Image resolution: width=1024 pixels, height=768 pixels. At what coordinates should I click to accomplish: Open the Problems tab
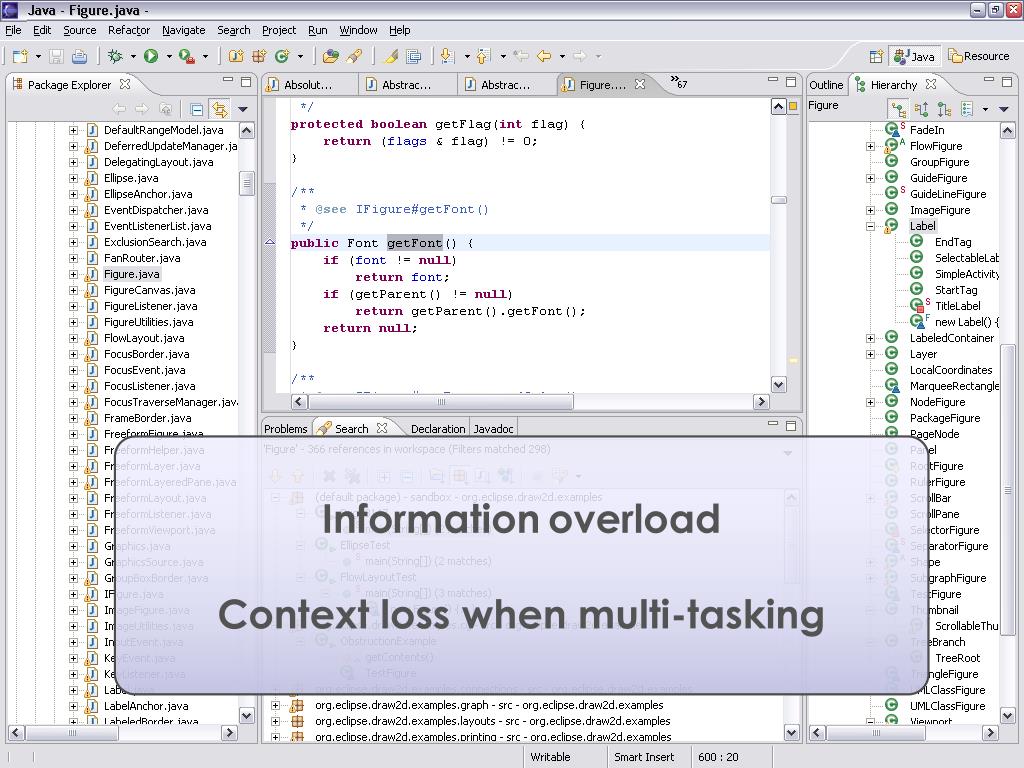[x=285, y=429]
